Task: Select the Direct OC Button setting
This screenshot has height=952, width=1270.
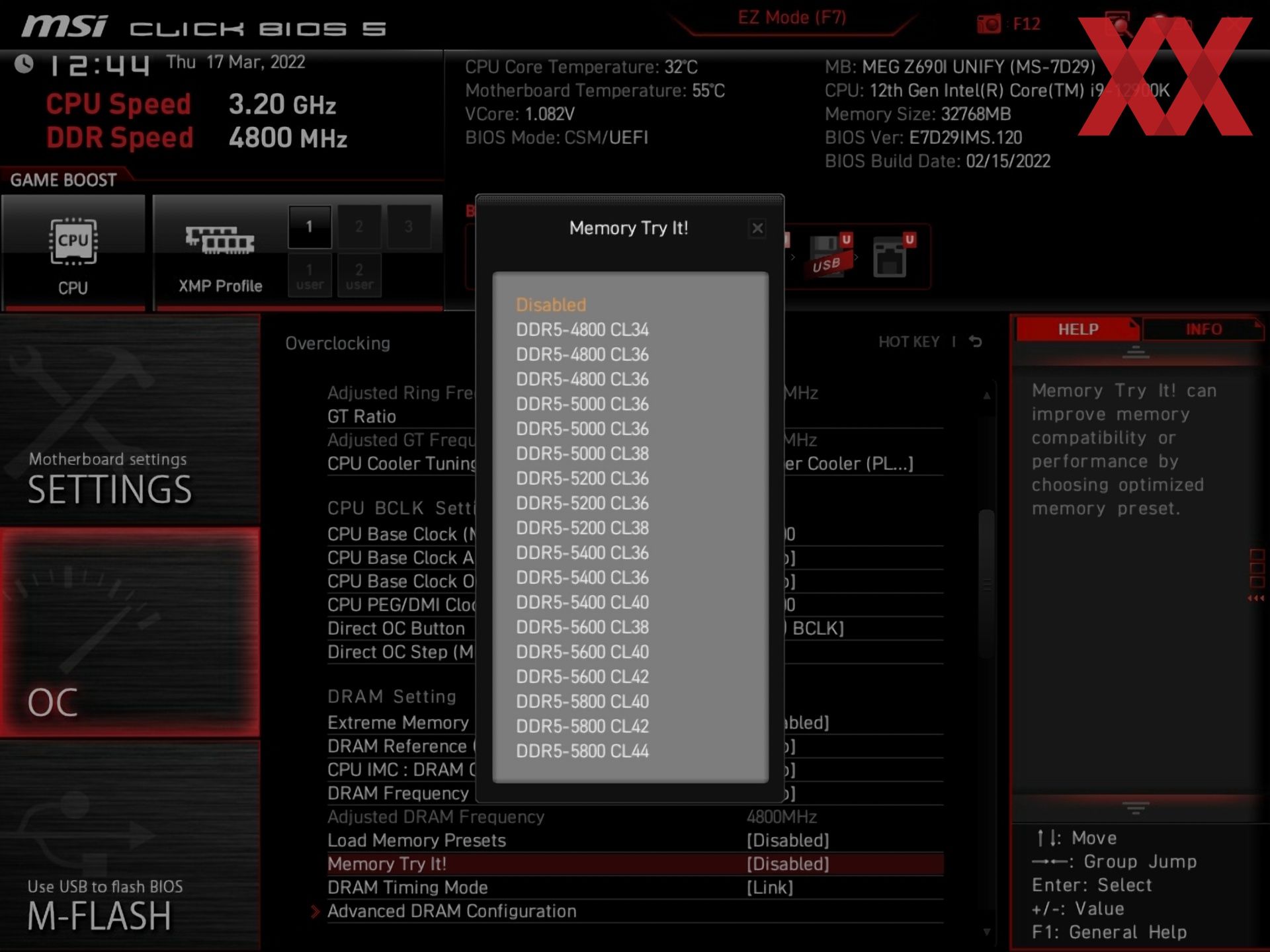Action: coord(396,628)
